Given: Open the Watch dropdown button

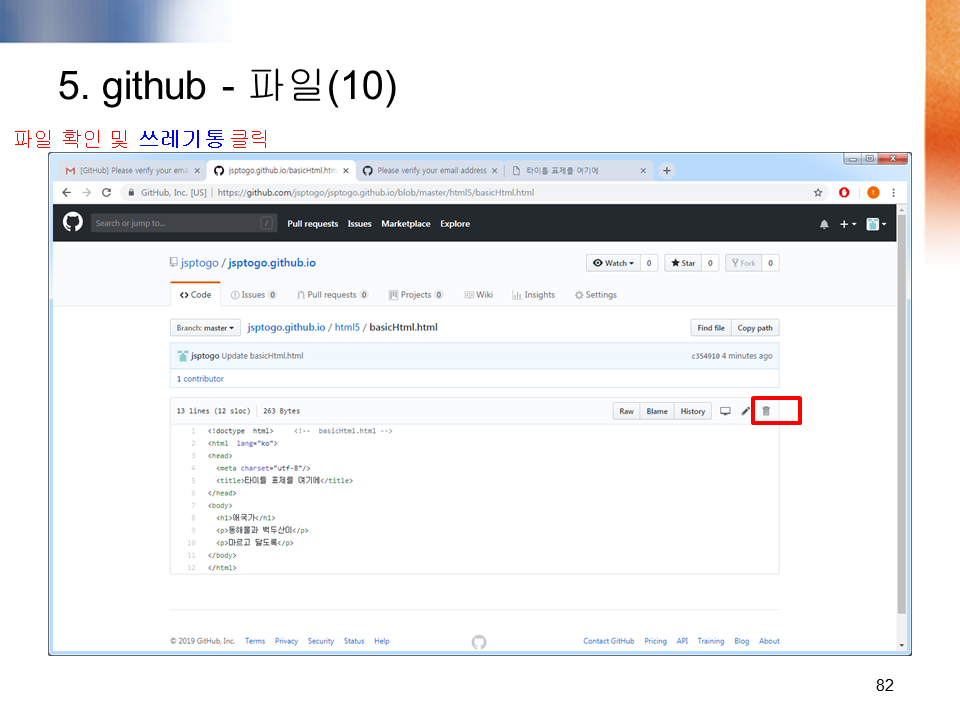Looking at the screenshot, I should tap(613, 263).
